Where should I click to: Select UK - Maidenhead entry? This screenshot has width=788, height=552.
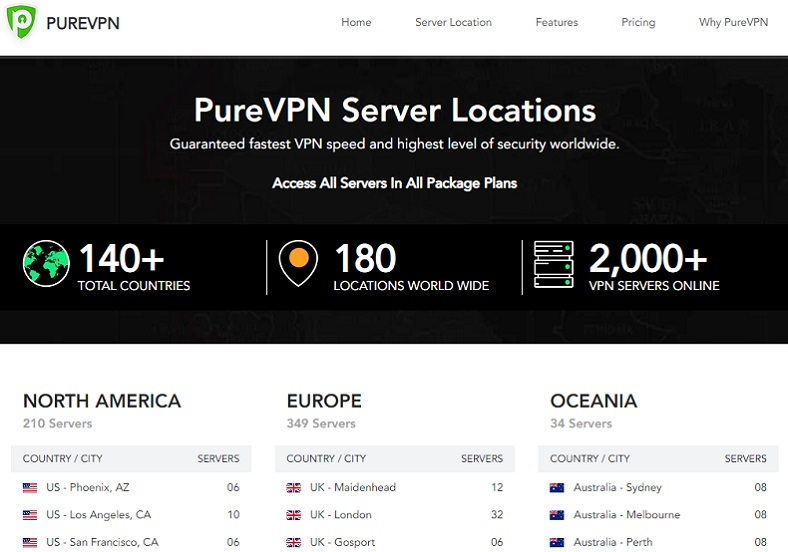click(x=395, y=487)
